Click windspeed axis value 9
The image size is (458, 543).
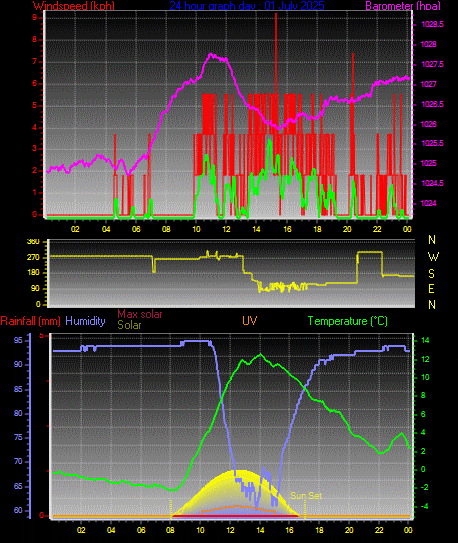coord(35,17)
